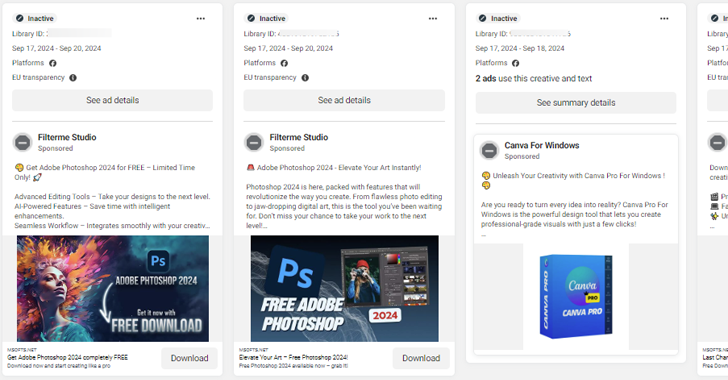
Task: Open the Canva For Windows page name link
Action: [542, 145]
